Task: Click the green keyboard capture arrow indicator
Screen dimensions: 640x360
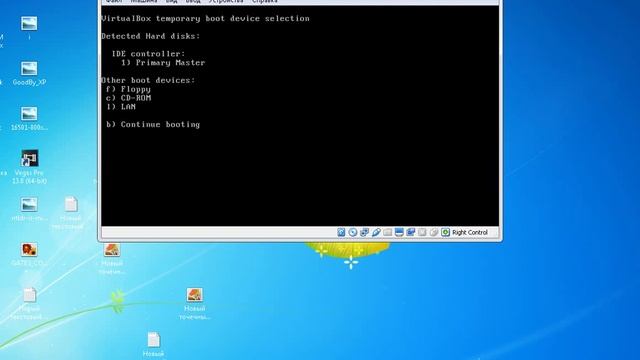Action: (x=445, y=232)
